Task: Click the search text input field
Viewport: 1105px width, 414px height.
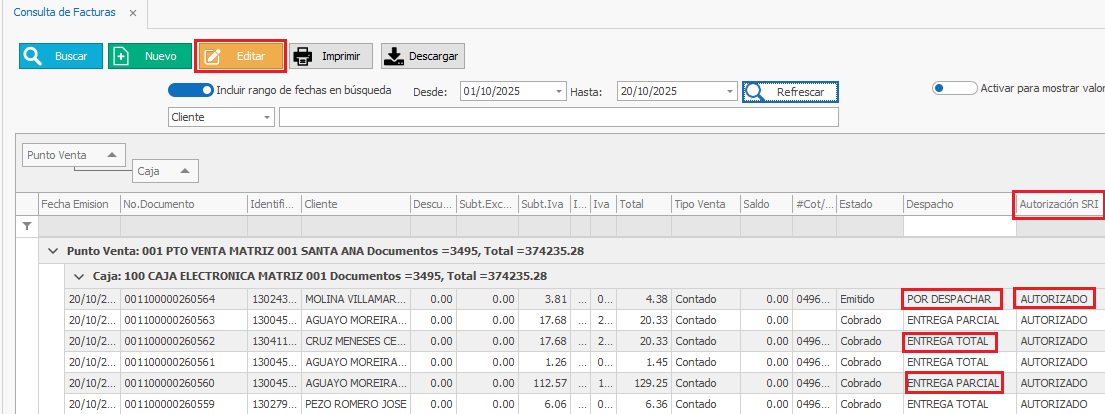Action: [x=558, y=118]
